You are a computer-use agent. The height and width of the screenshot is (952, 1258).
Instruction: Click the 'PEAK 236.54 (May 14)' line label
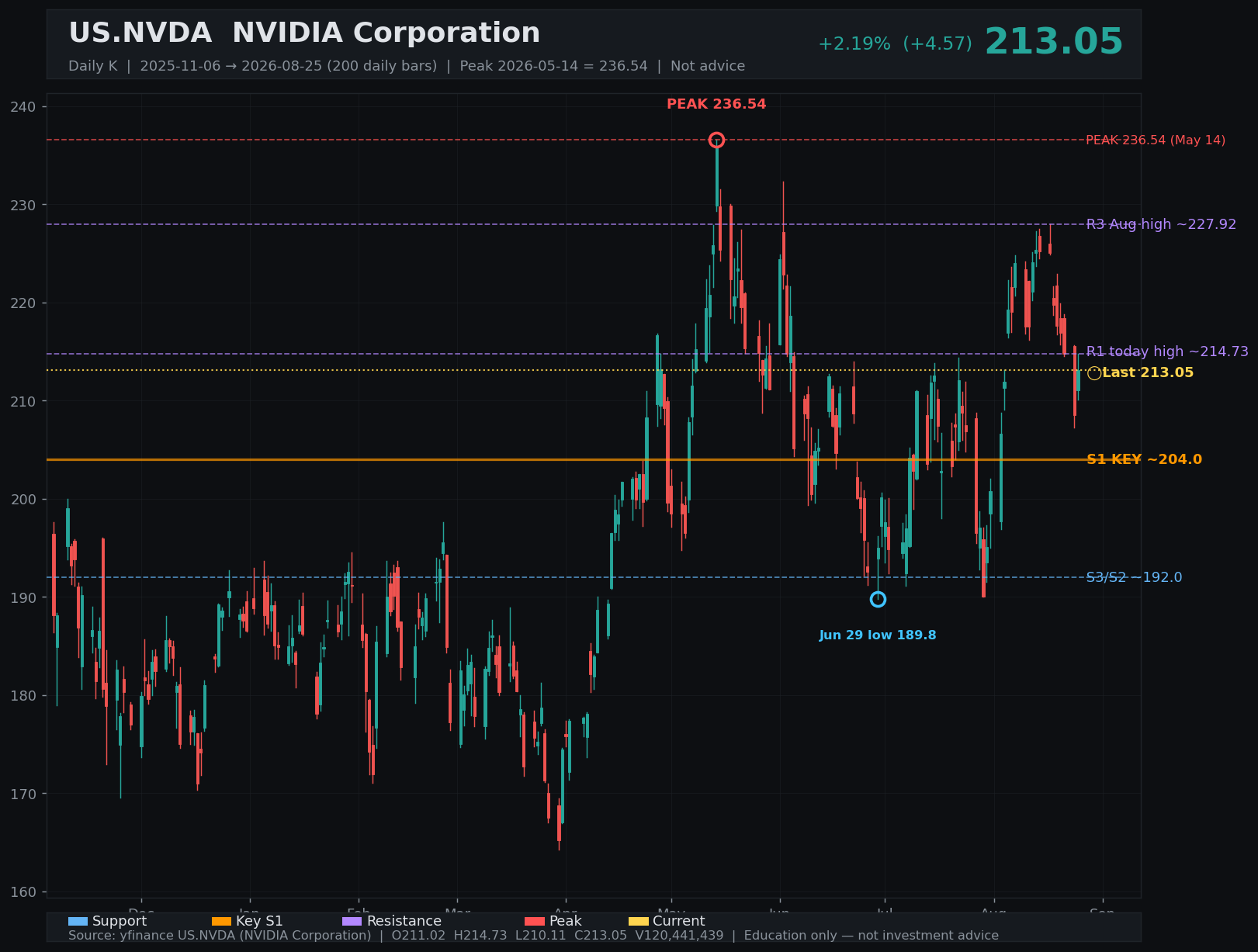click(1156, 140)
